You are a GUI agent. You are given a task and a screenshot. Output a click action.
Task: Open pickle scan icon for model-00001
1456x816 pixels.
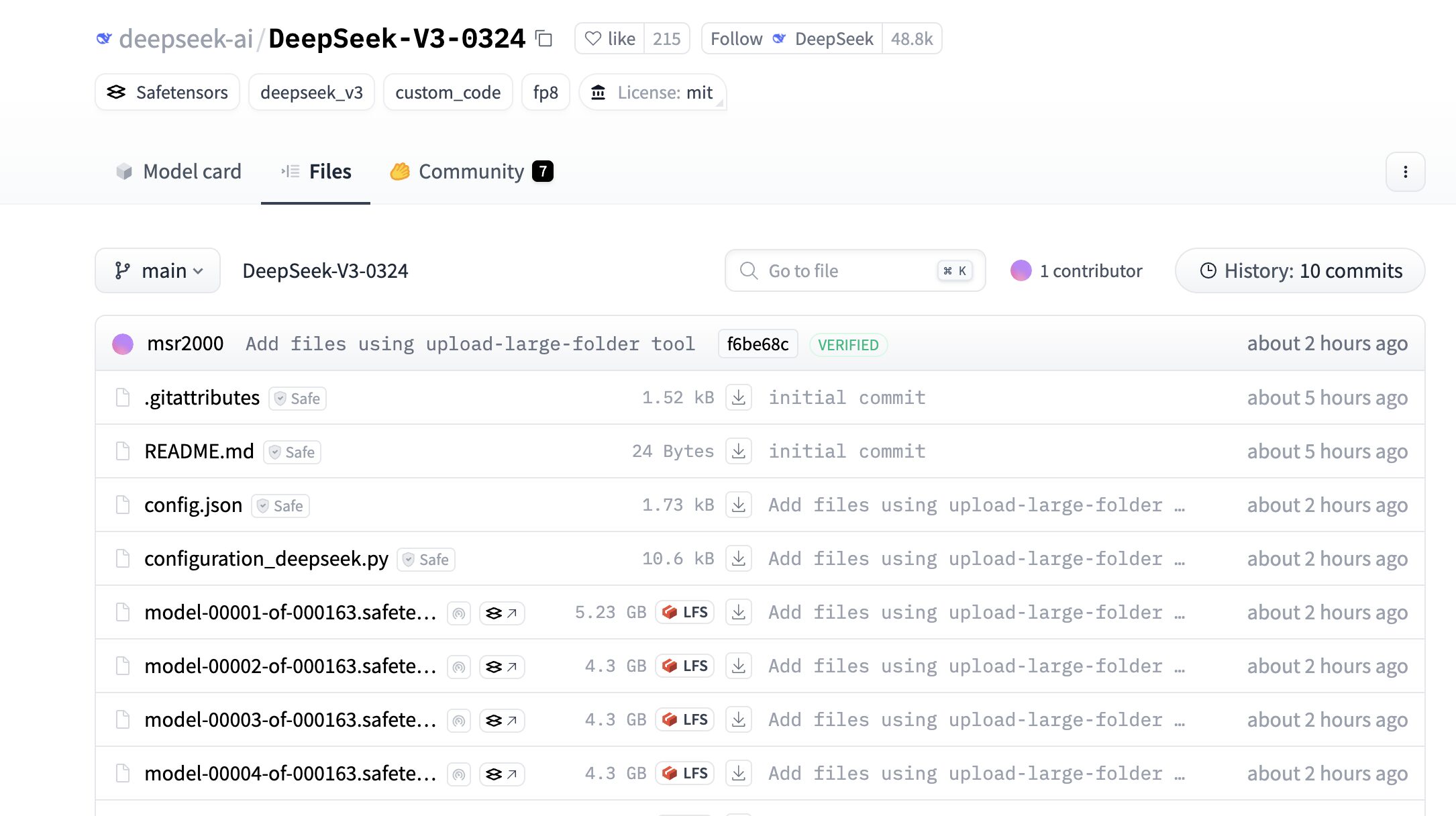tap(459, 613)
